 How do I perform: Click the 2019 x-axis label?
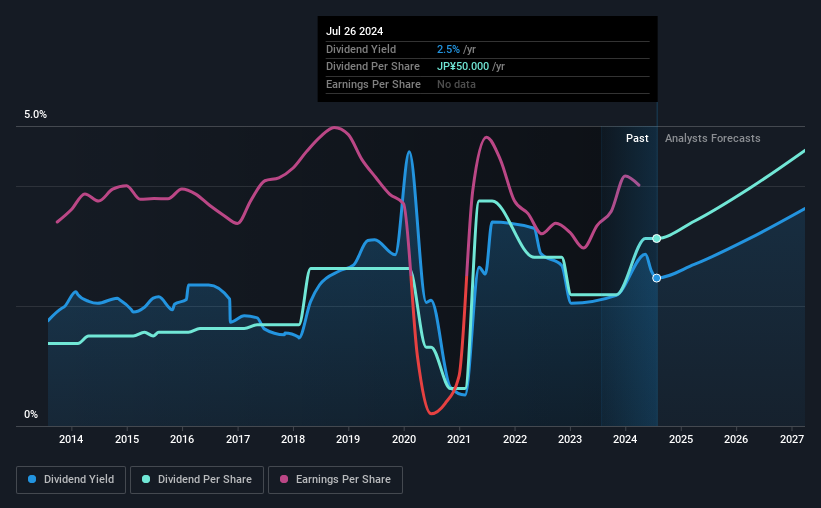348,439
